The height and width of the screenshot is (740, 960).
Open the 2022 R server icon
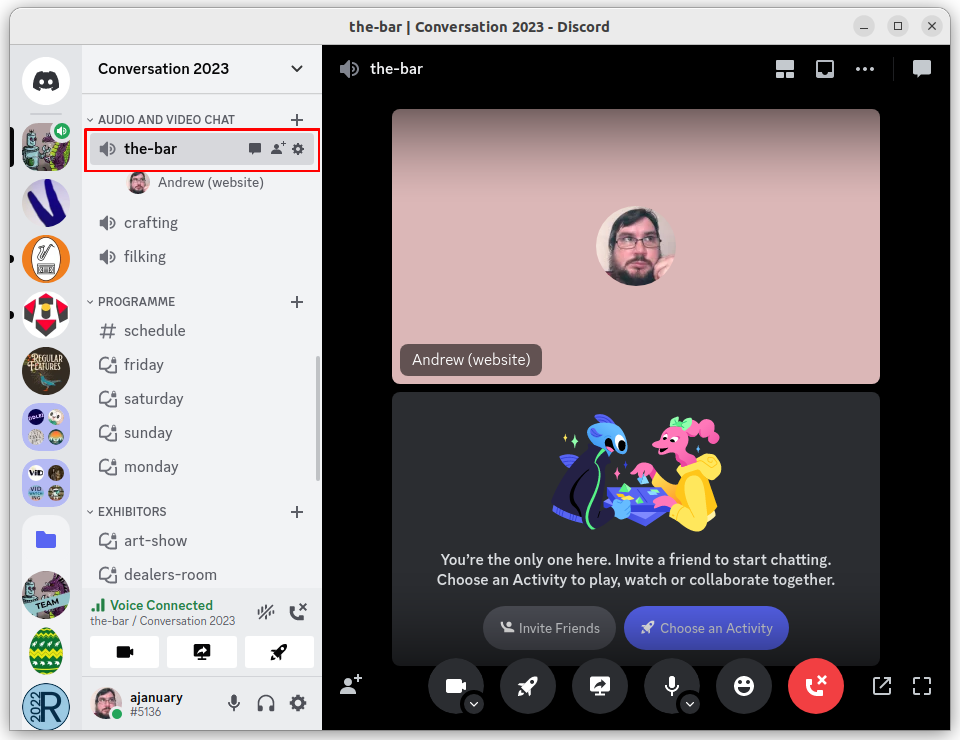click(46, 707)
